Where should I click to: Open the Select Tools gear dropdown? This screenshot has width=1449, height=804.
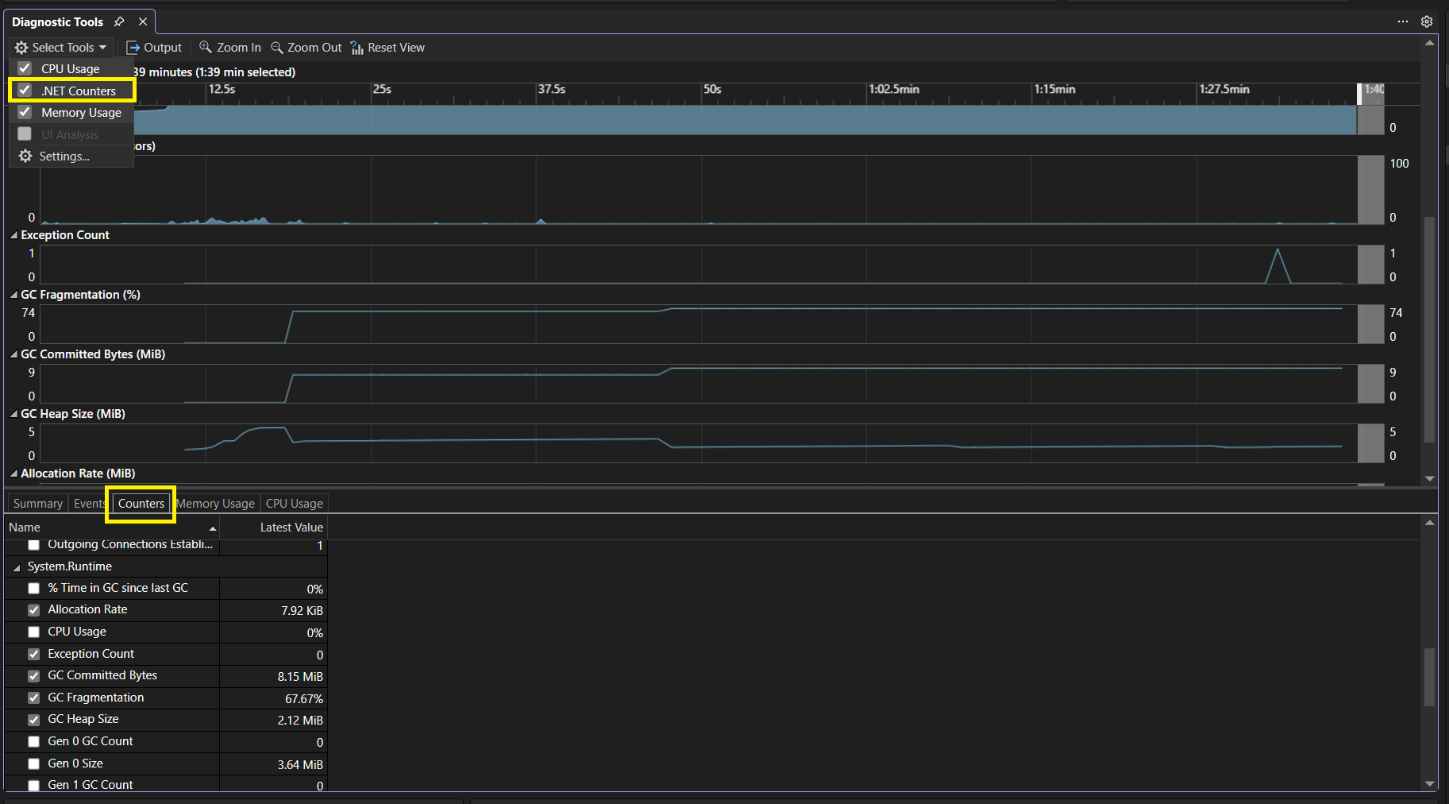click(x=60, y=47)
